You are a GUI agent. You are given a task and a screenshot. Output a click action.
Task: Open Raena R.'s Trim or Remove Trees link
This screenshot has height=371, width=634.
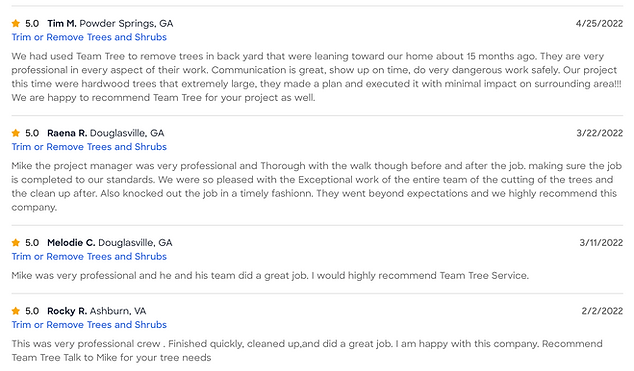tap(89, 147)
